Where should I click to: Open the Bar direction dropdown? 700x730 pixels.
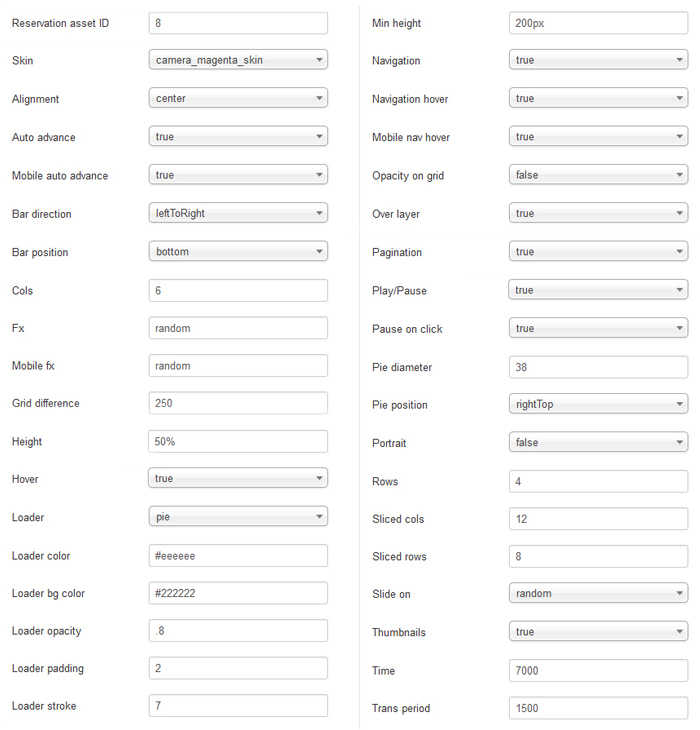click(x=238, y=213)
